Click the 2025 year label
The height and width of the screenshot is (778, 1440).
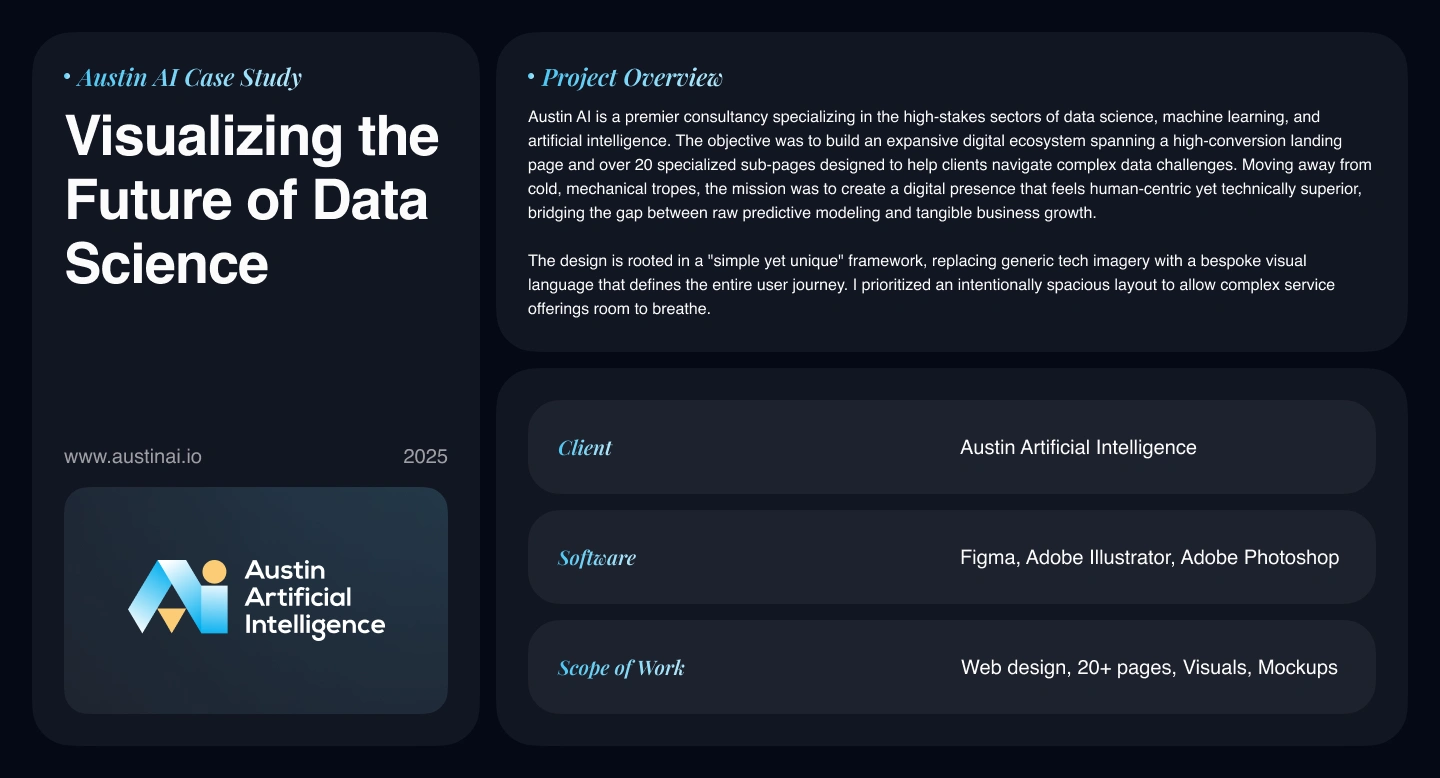425,457
